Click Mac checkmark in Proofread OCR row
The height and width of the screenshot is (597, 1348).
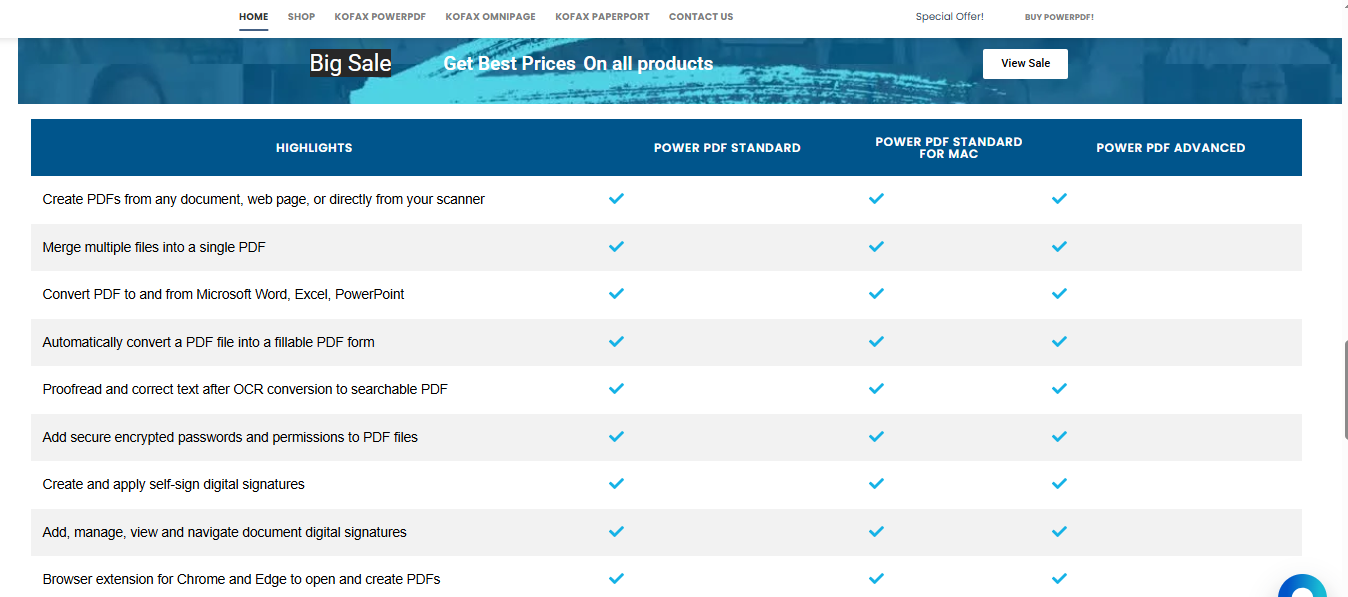coord(877,389)
